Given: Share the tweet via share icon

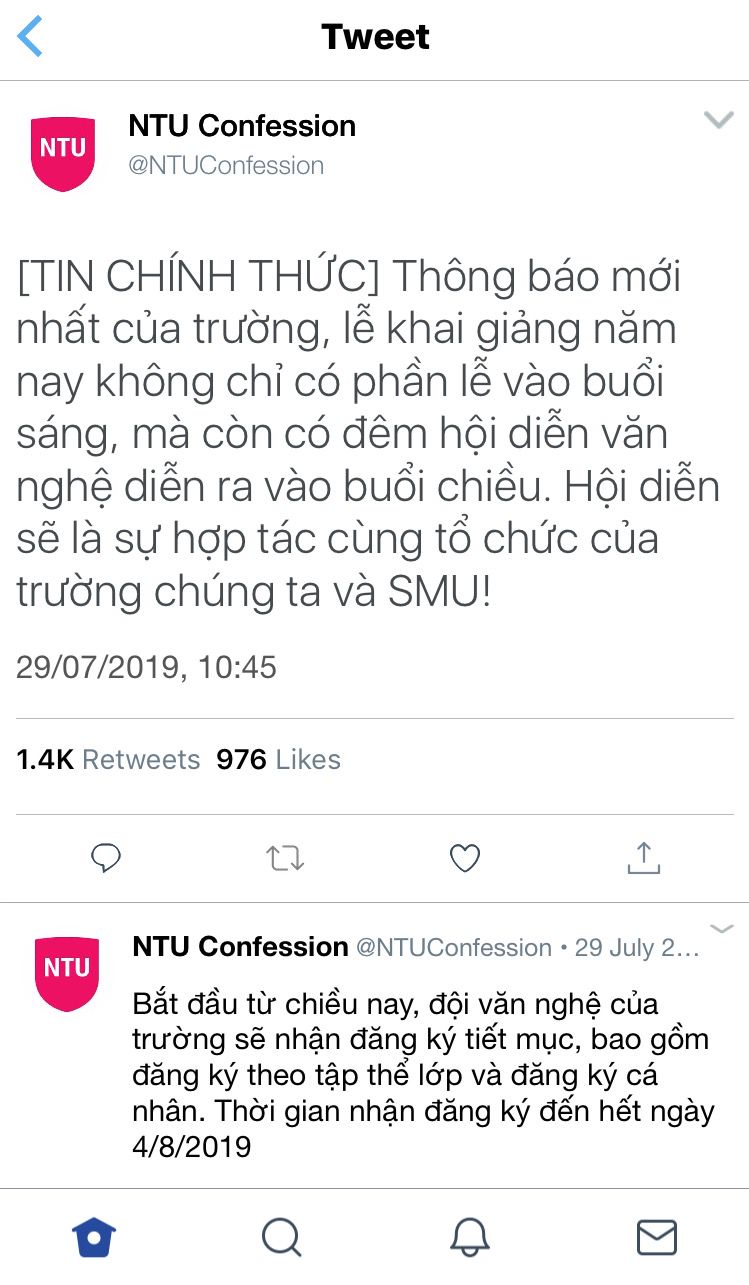Looking at the screenshot, I should [644, 857].
